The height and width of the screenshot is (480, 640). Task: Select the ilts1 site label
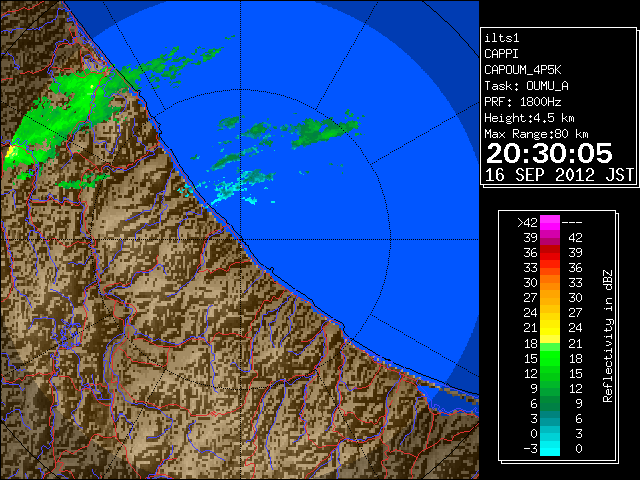coord(502,38)
